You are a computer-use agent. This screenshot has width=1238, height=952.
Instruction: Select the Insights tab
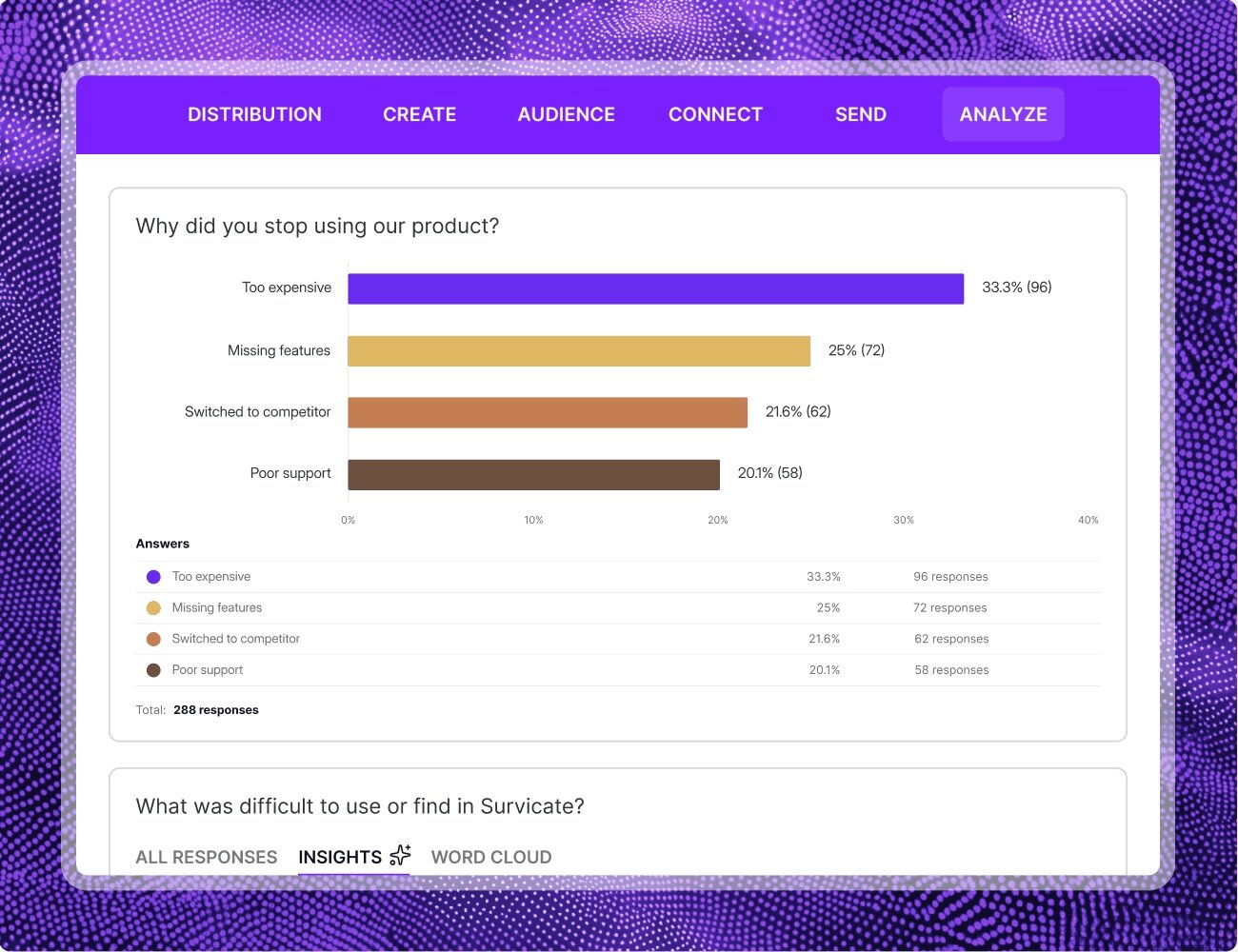(x=340, y=857)
